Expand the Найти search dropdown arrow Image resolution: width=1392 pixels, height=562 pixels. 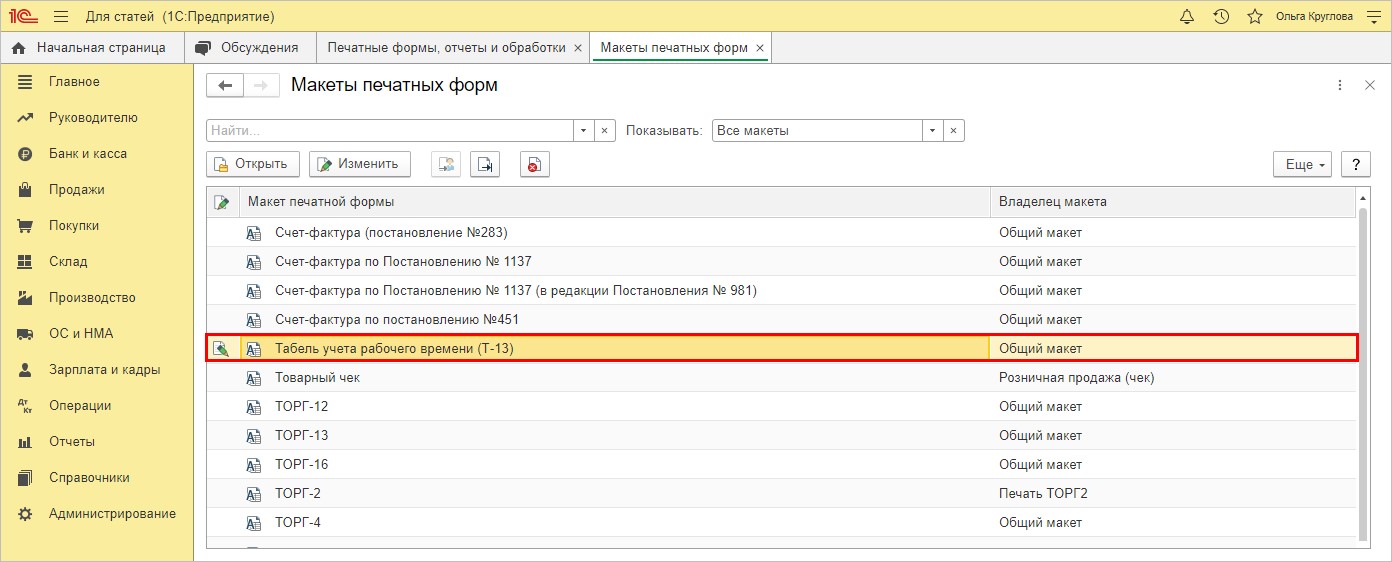[584, 131]
